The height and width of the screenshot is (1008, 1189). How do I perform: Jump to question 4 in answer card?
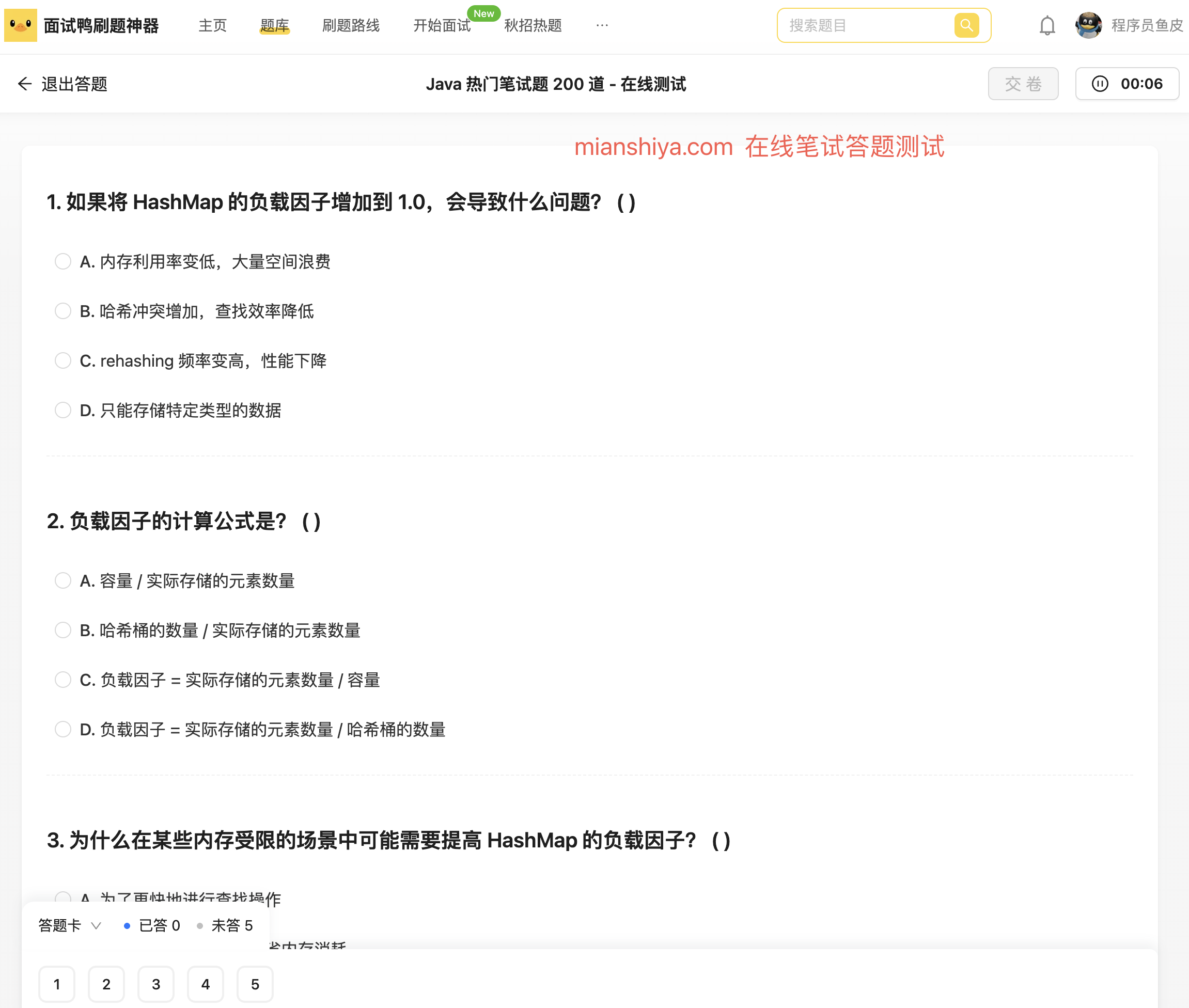coord(205,984)
